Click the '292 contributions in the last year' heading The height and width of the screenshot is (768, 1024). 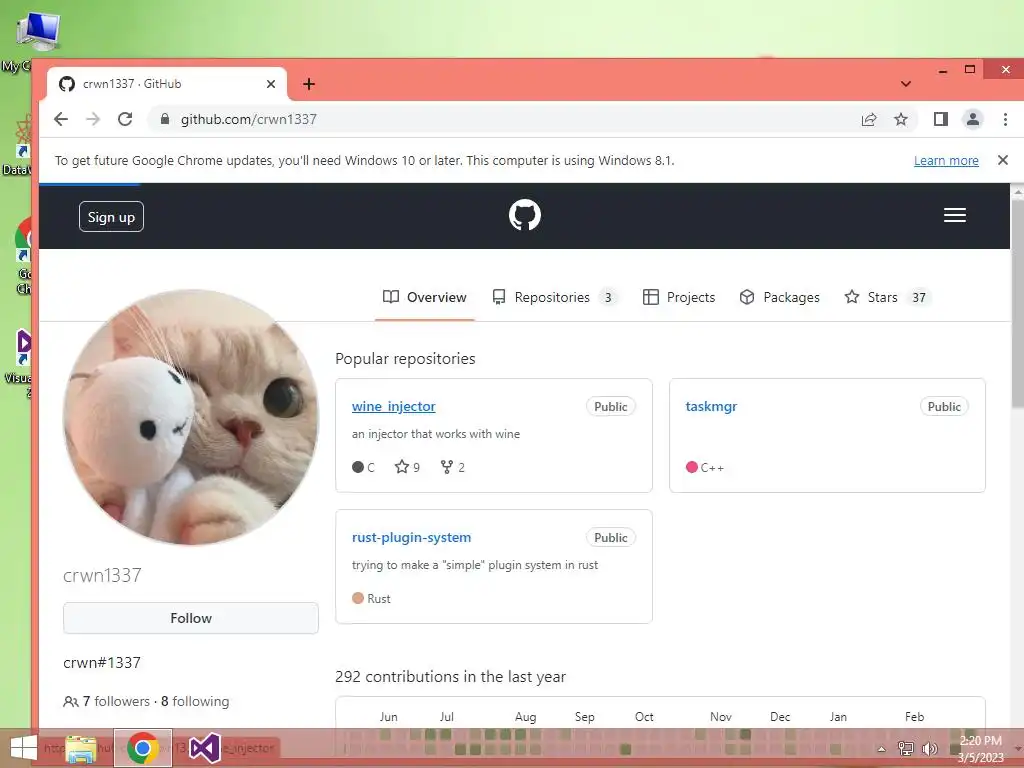point(451,677)
